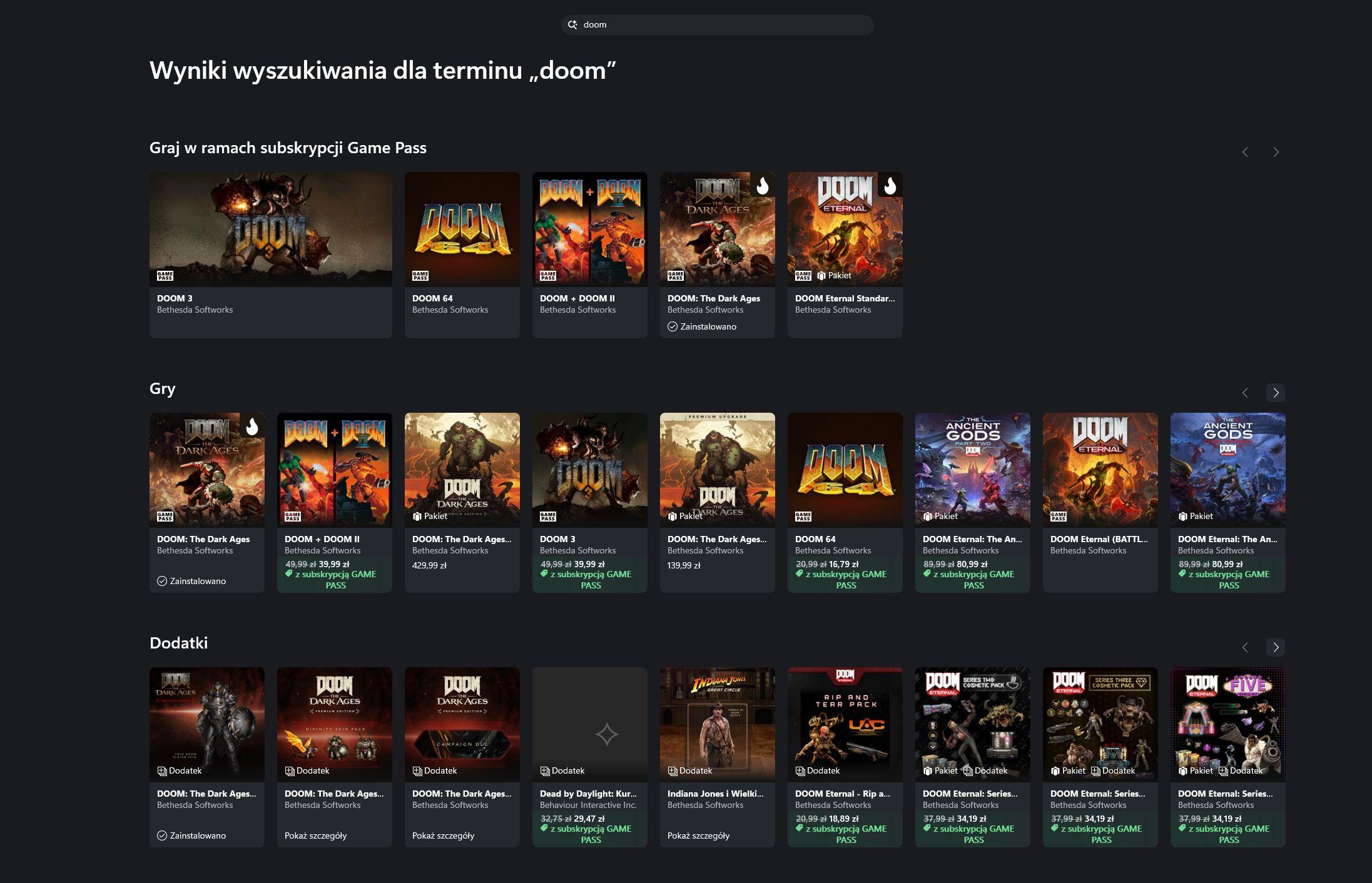Click the doom search input field
The height and width of the screenshot is (883, 1372).
[x=719, y=25]
